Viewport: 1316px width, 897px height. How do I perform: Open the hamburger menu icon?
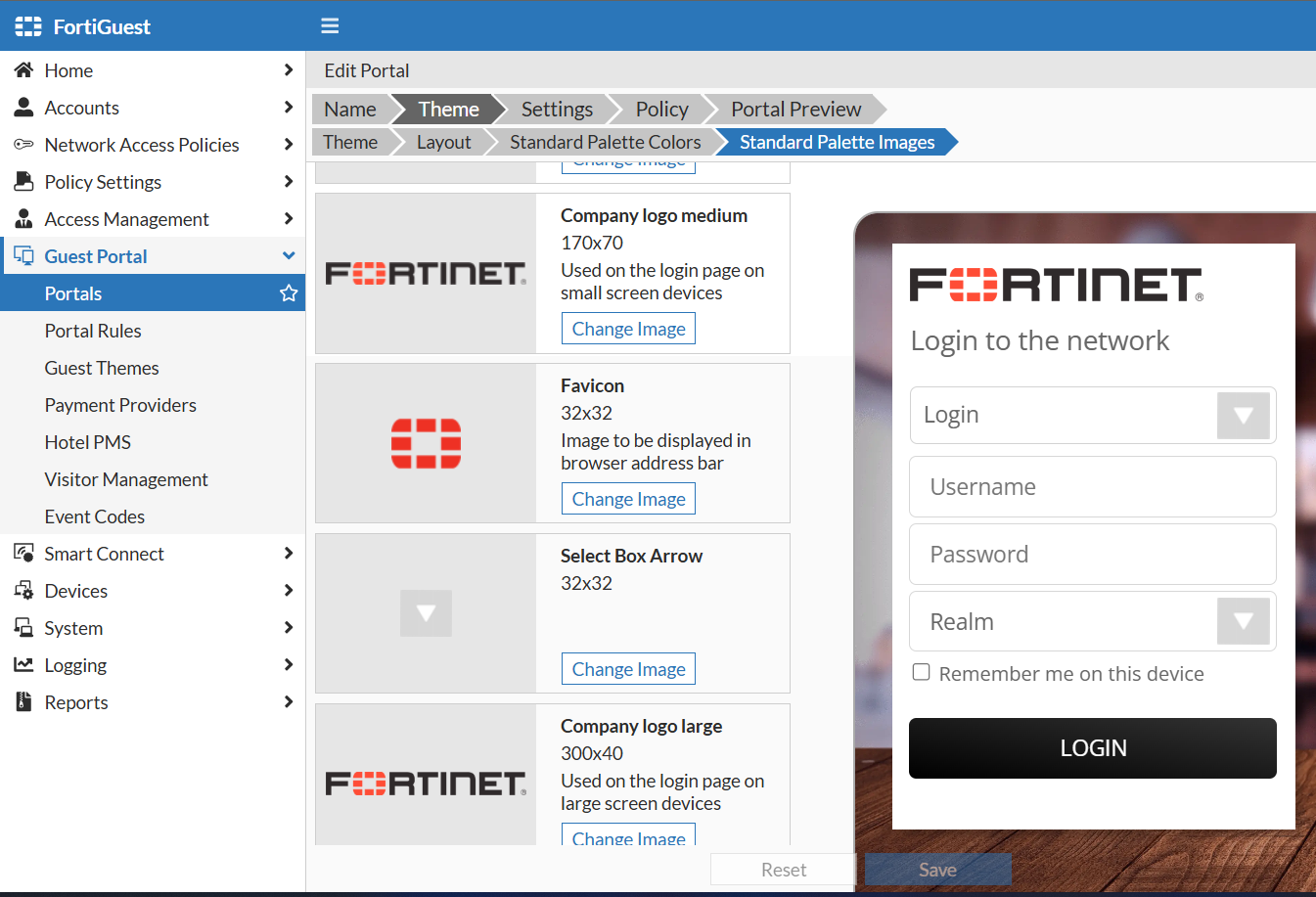click(x=330, y=26)
